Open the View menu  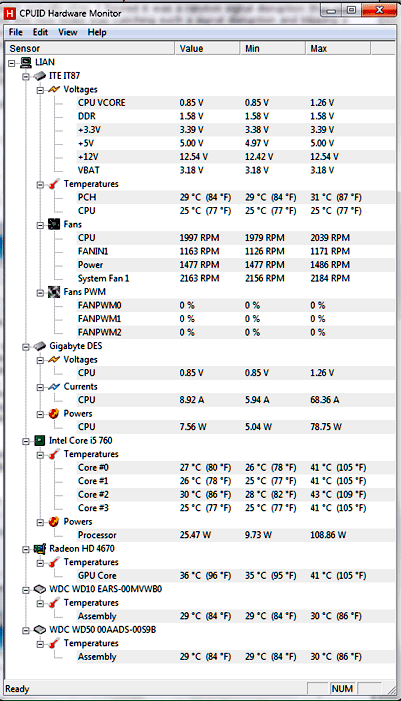68,32
